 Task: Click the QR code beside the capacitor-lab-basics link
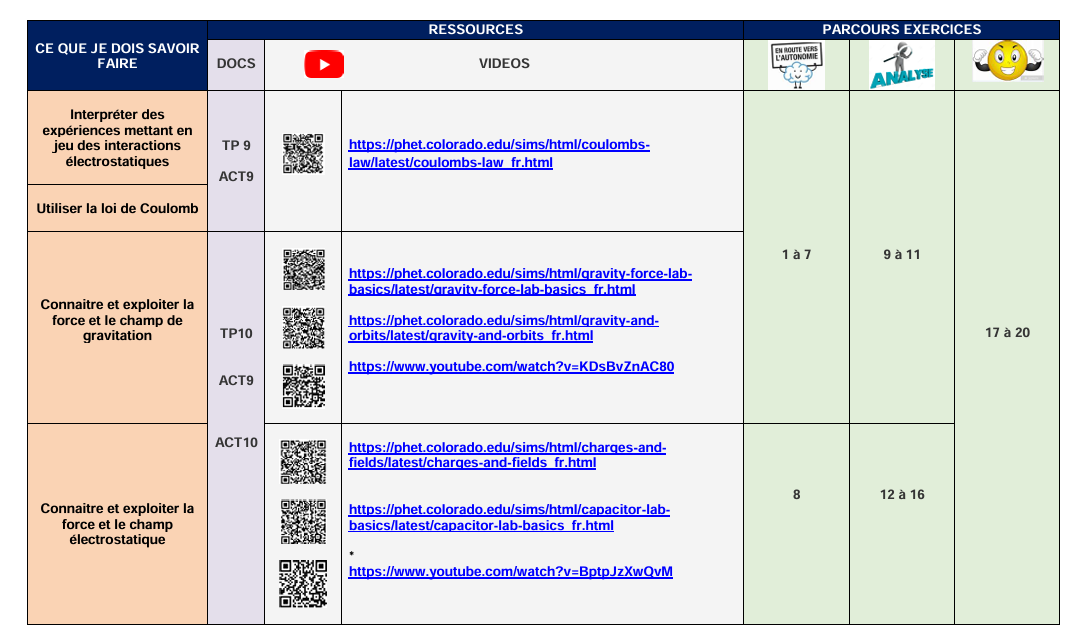point(303,521)
